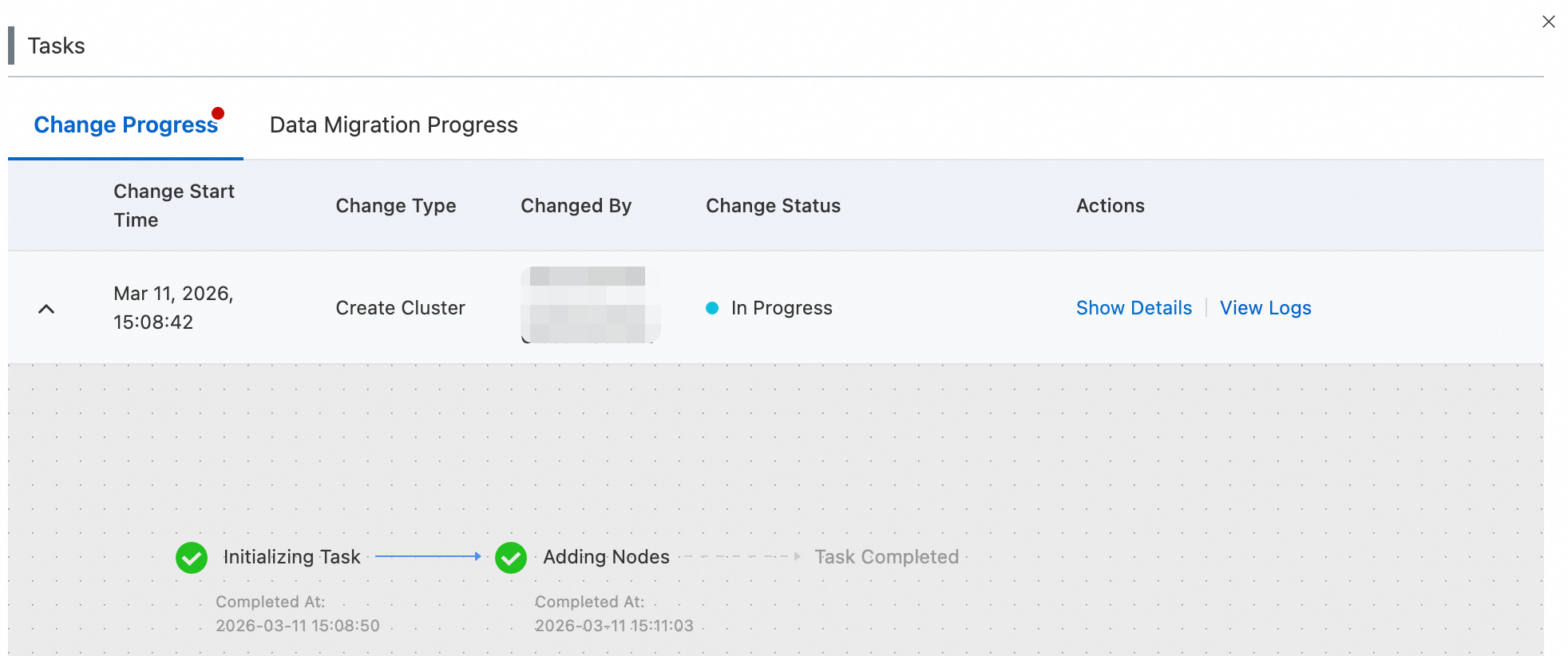Click the Change Start Time column header
This screenshot has height=656, width=1568.
point(174,206)
